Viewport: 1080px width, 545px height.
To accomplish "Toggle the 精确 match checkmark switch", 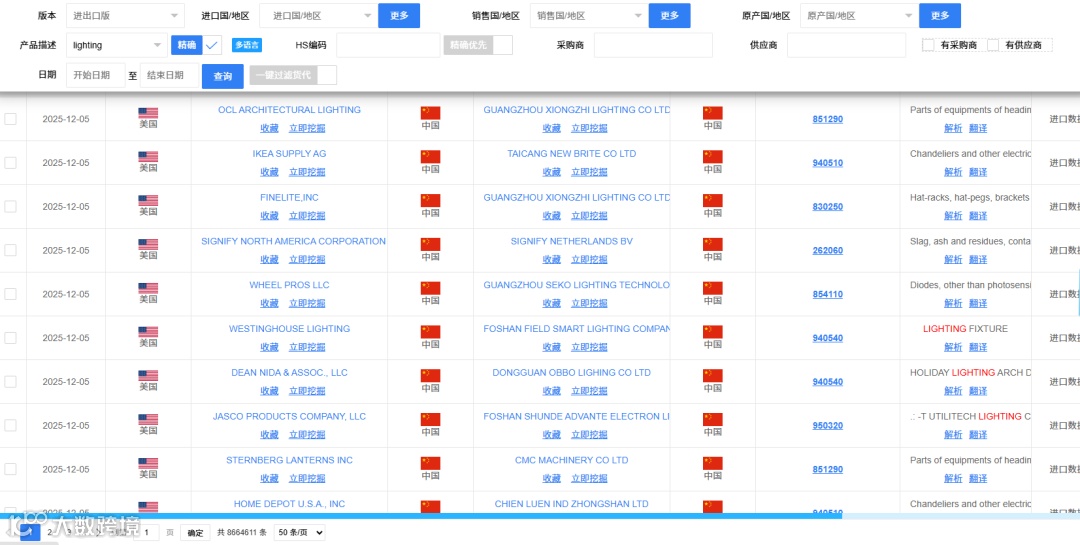I will click(196, 45).
